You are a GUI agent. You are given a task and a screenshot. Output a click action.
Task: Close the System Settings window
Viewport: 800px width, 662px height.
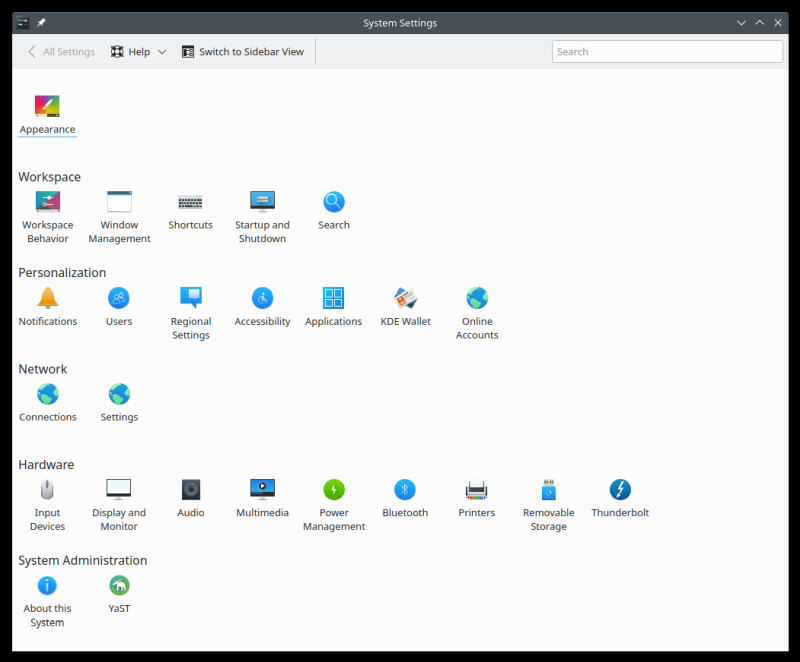point(778,22)
